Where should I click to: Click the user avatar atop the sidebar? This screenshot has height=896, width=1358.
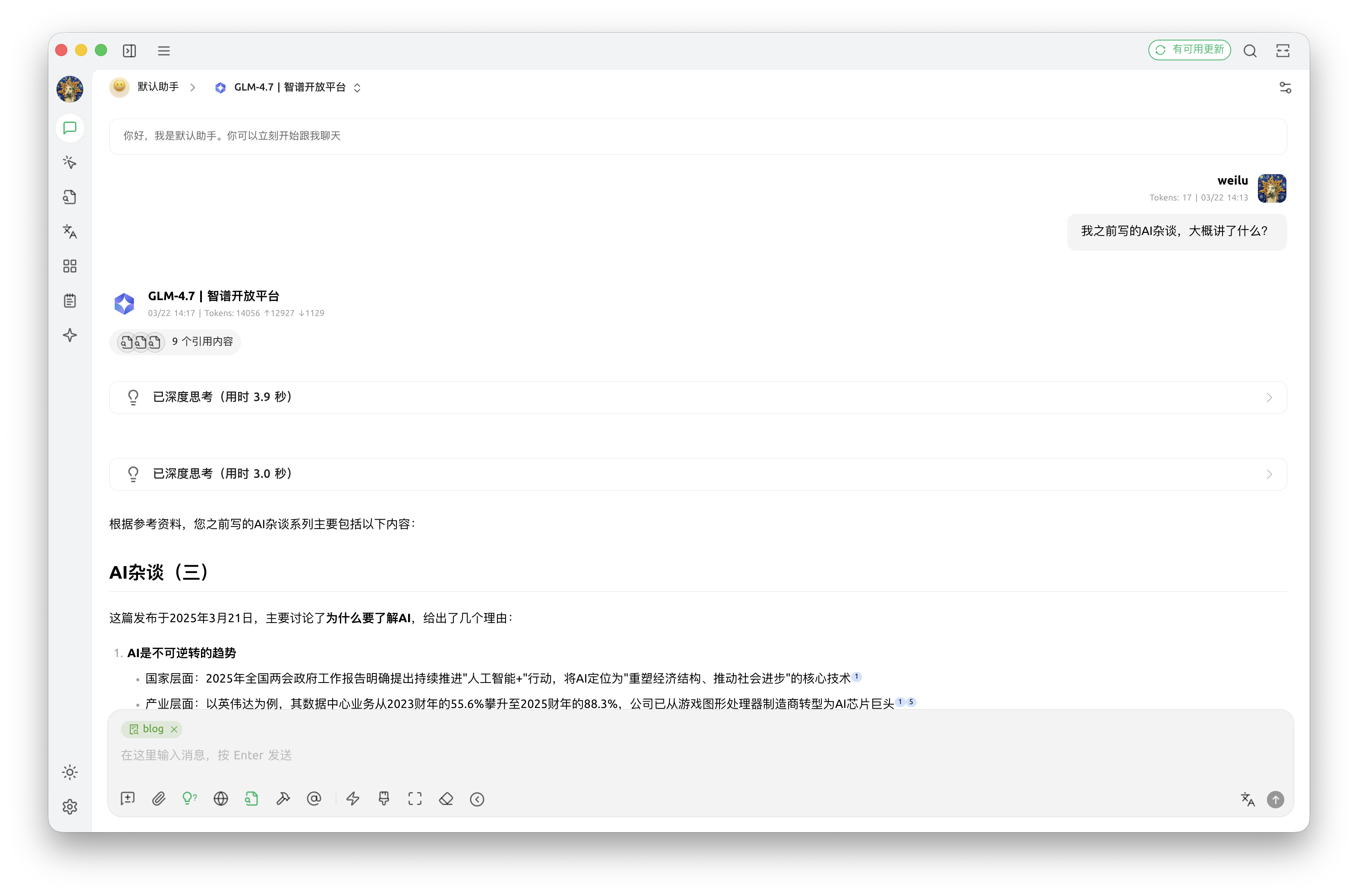point(70,89)
